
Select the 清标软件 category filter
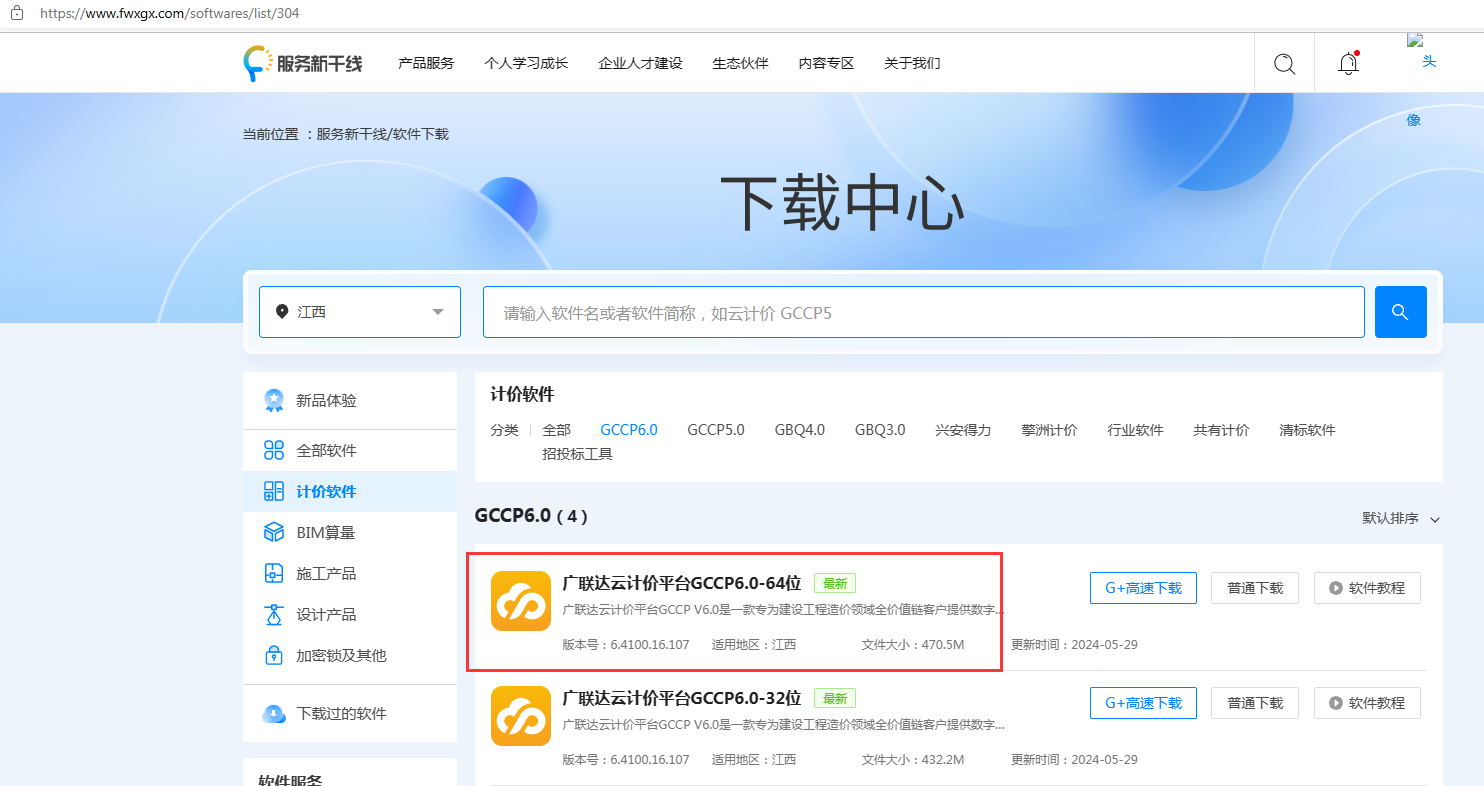1307,430
